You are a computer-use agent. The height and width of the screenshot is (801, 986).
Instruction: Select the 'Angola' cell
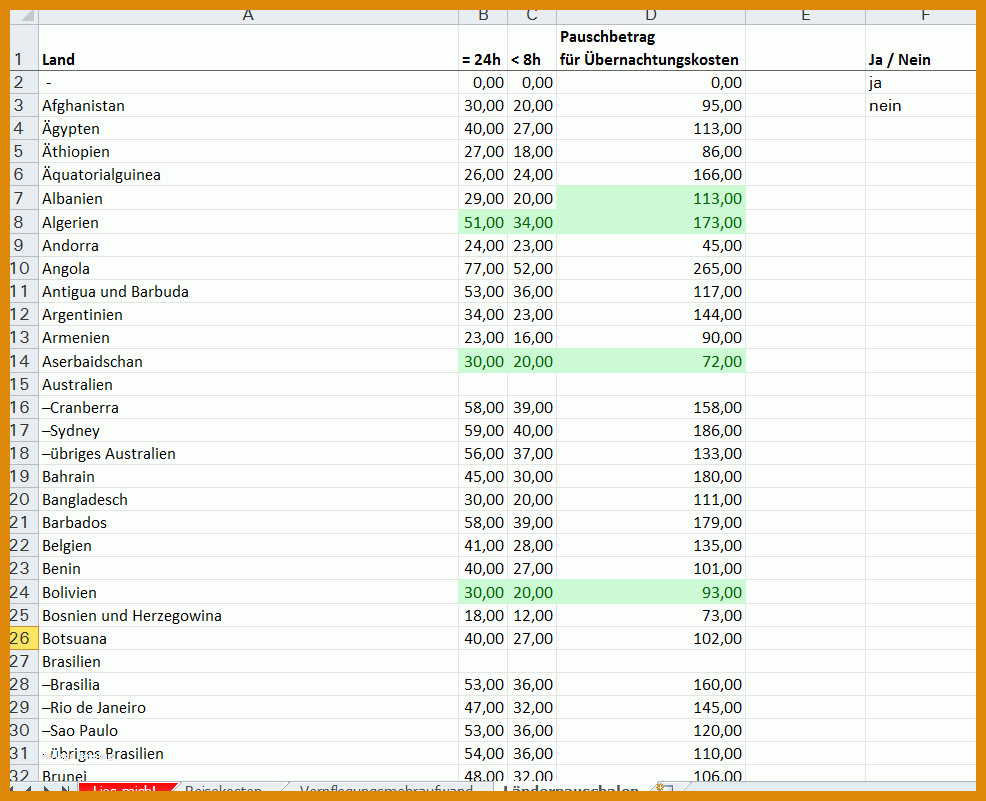pos(248,268)
